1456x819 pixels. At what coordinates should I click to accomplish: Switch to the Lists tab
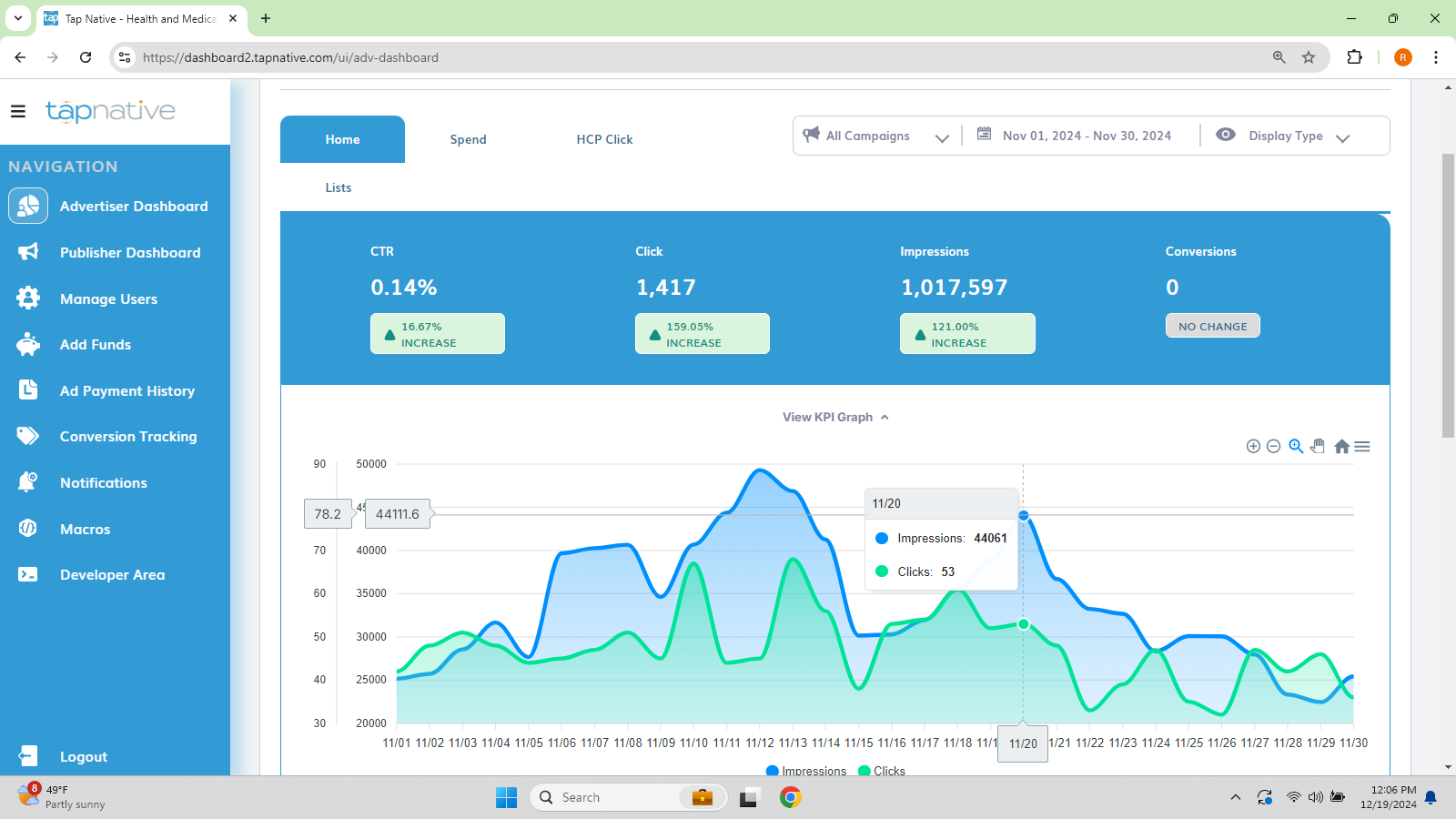(x=339, y=187)
